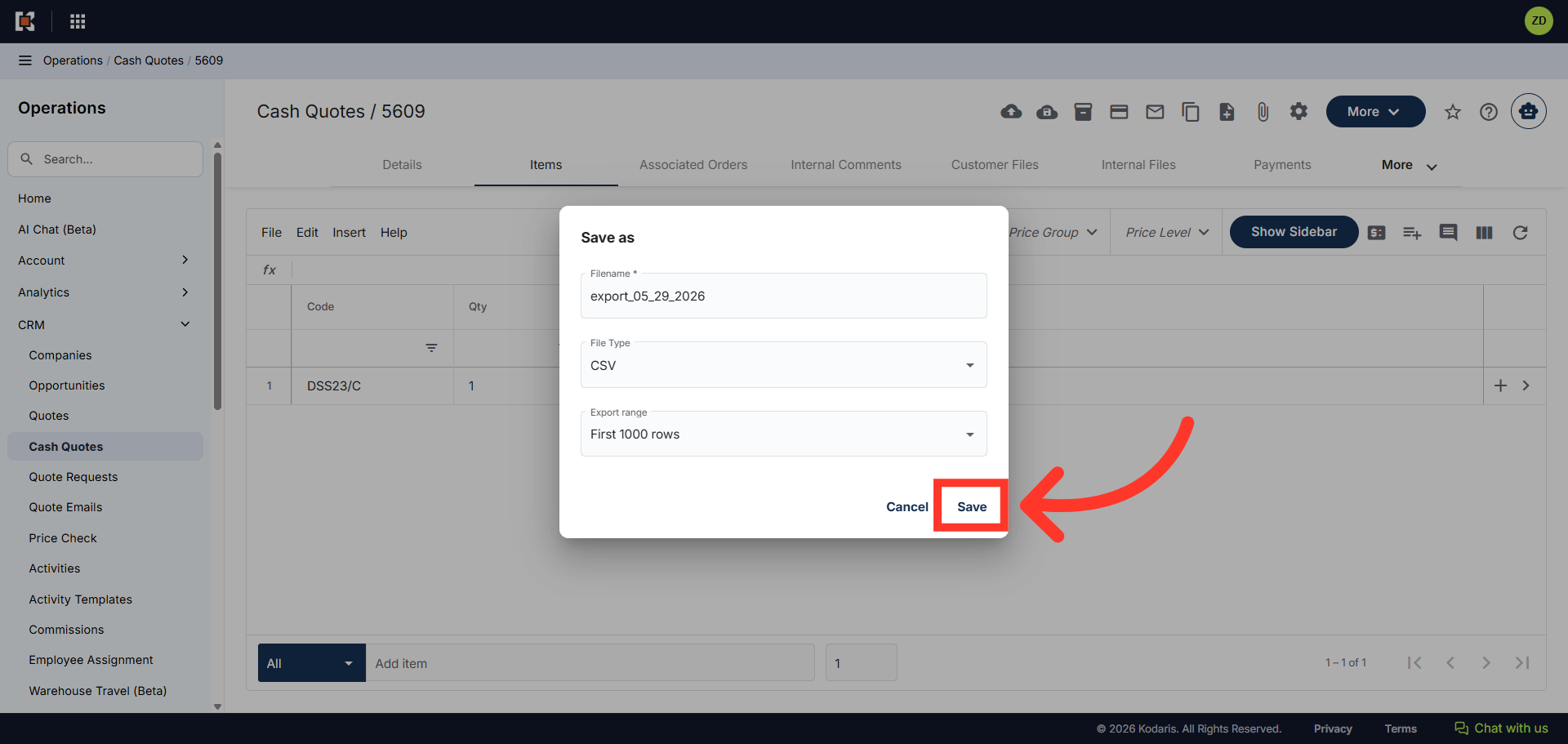Open the Insert menu in the grid
This screenshot has height=744, width=1568.
tap(349, 233)
